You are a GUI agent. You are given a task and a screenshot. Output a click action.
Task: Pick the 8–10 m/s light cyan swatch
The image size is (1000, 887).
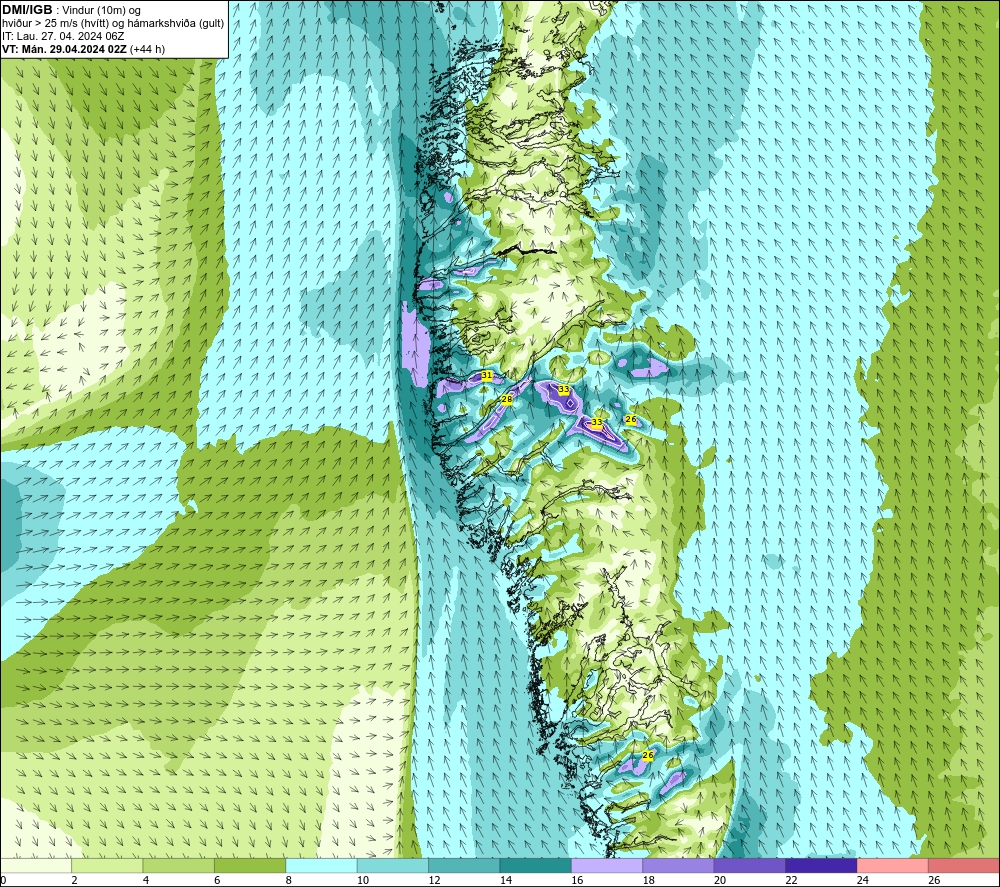(x=321, y=865)
